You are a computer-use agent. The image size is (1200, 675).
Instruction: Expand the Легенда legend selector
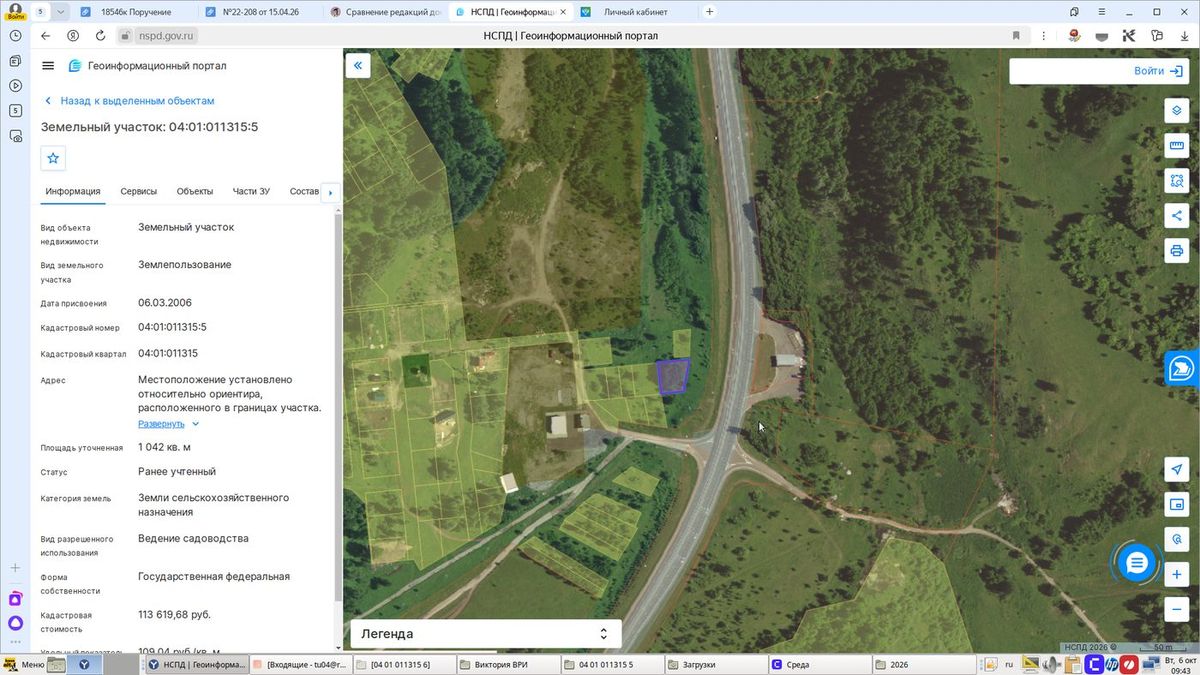pos(485,634)
